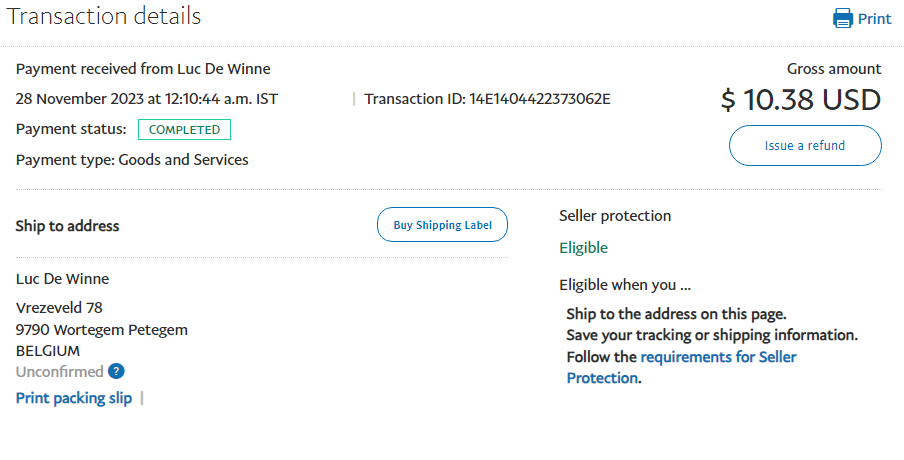Open the Unconfirmed address help question-mark icon
This screenshot has height=460, width=904.
(116, 371)
